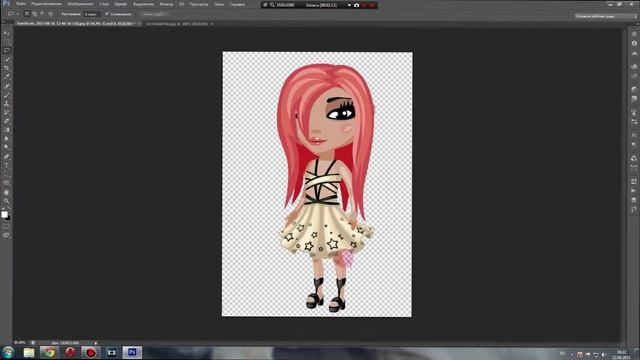This screenshot has height=360, width=640.
Task: Open the Окно menu
Action: [x=219, y=4]
